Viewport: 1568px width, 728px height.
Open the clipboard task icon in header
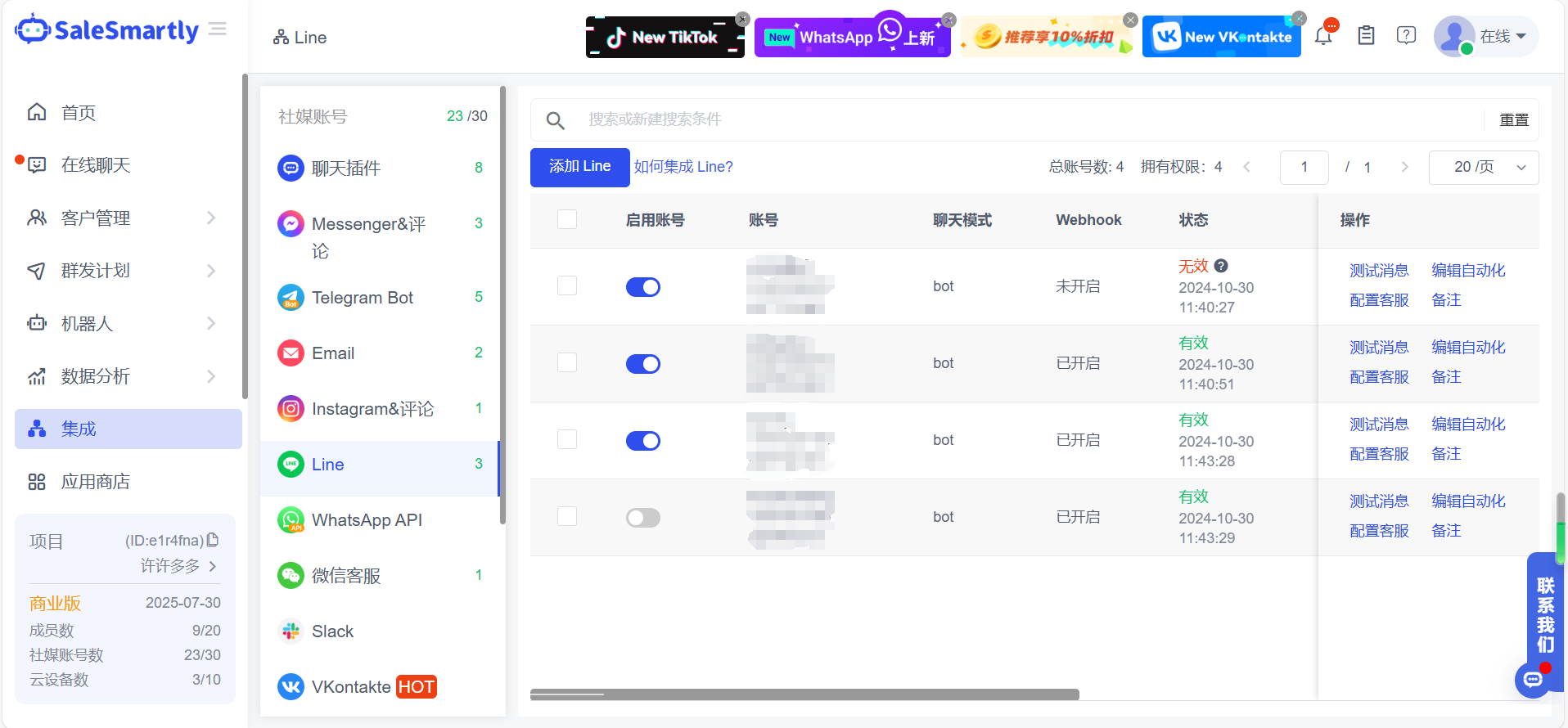(x=1366, y=36)
